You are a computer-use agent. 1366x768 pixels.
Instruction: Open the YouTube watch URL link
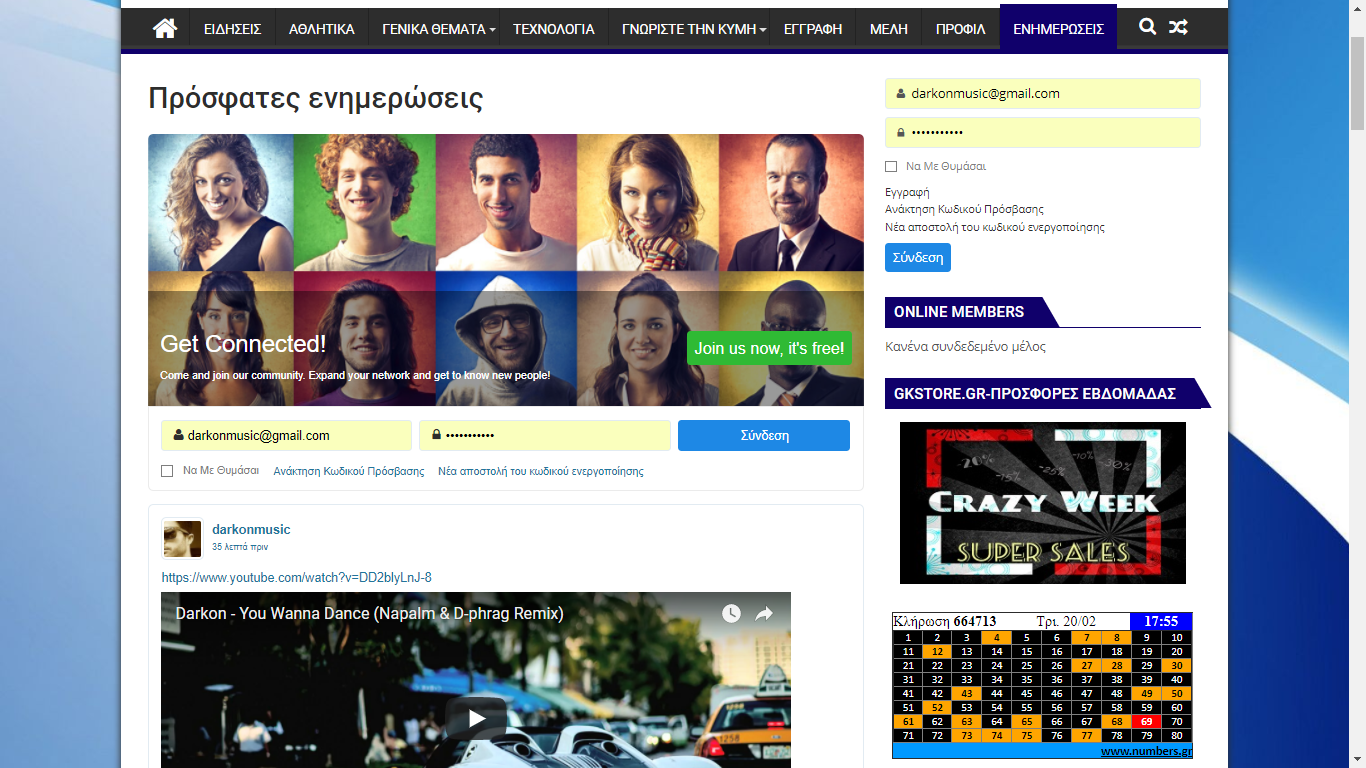pos(297,578)
